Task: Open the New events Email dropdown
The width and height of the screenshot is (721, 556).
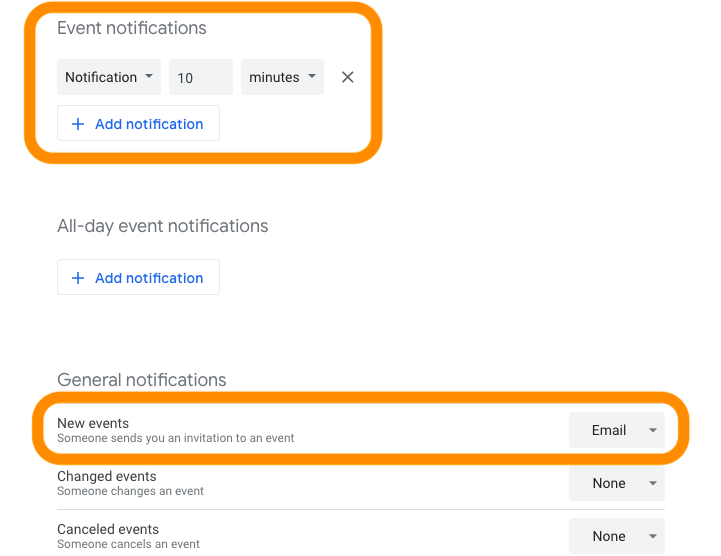Action: [617, 430]
